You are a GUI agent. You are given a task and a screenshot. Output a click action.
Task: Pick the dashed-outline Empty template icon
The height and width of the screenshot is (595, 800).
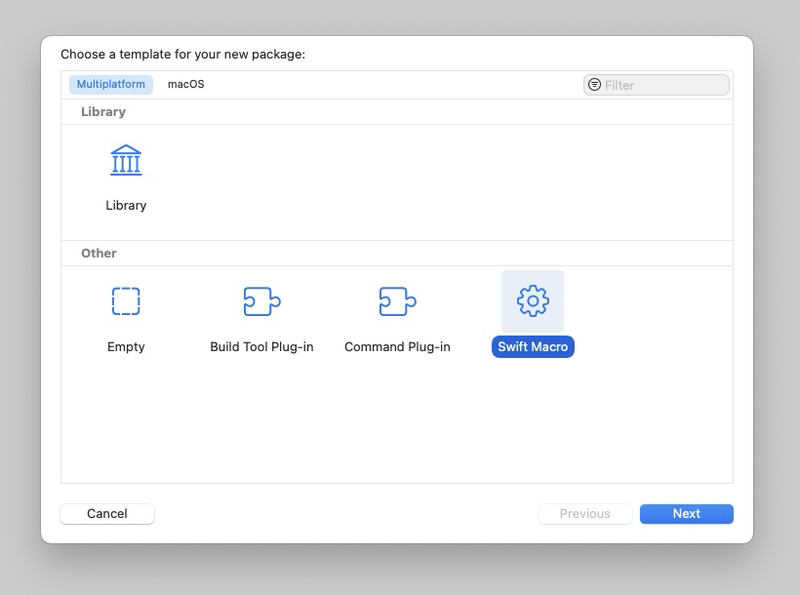(x=125, y=300)
